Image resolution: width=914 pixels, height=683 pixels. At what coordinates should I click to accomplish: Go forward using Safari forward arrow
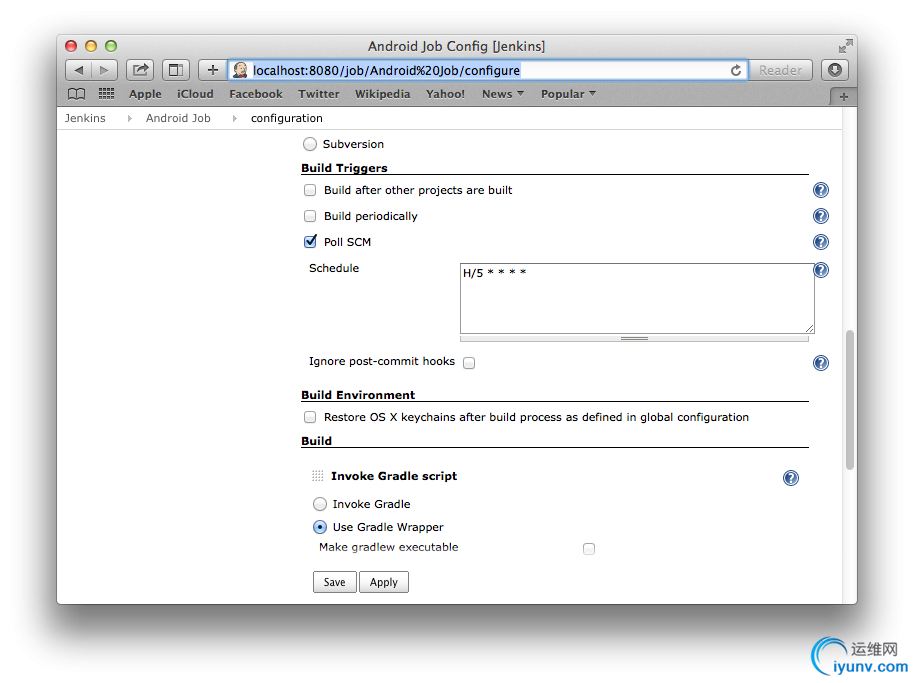click(x=104, y=71)
